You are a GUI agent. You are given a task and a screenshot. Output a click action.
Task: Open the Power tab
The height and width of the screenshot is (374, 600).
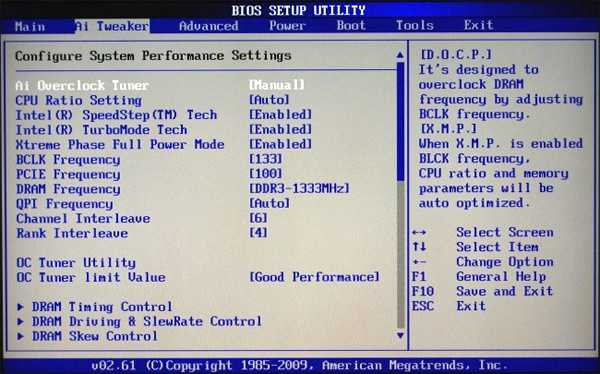(x=287, y=26)
